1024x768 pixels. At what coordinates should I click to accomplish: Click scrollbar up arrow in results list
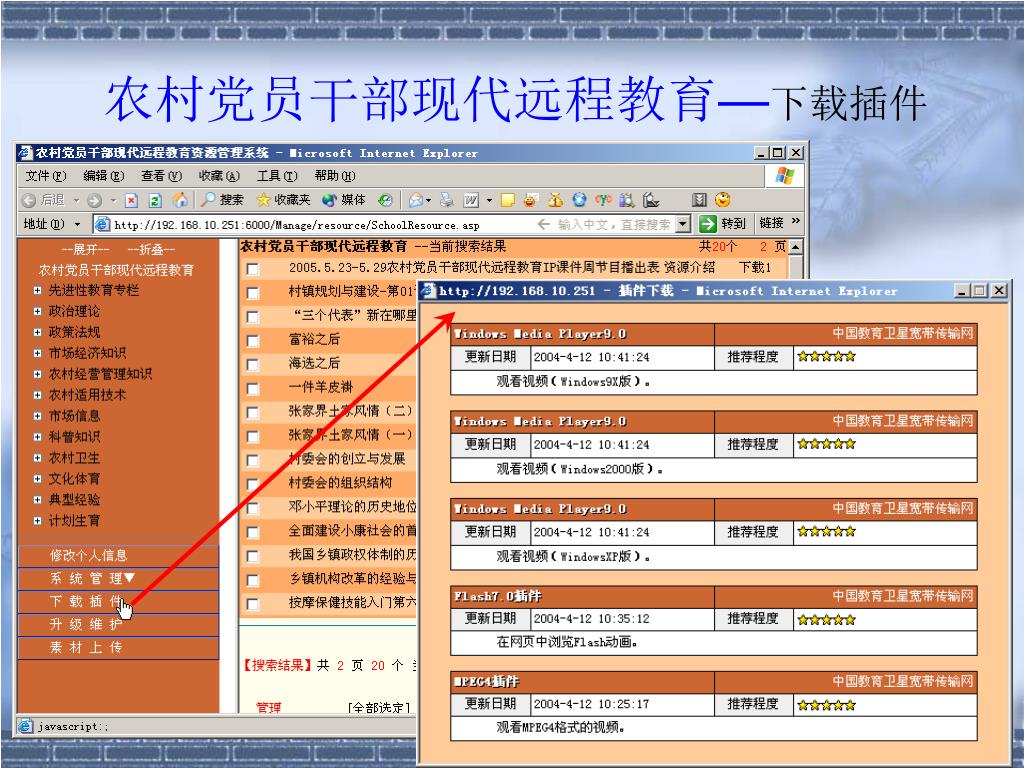(x=795, y=247)
